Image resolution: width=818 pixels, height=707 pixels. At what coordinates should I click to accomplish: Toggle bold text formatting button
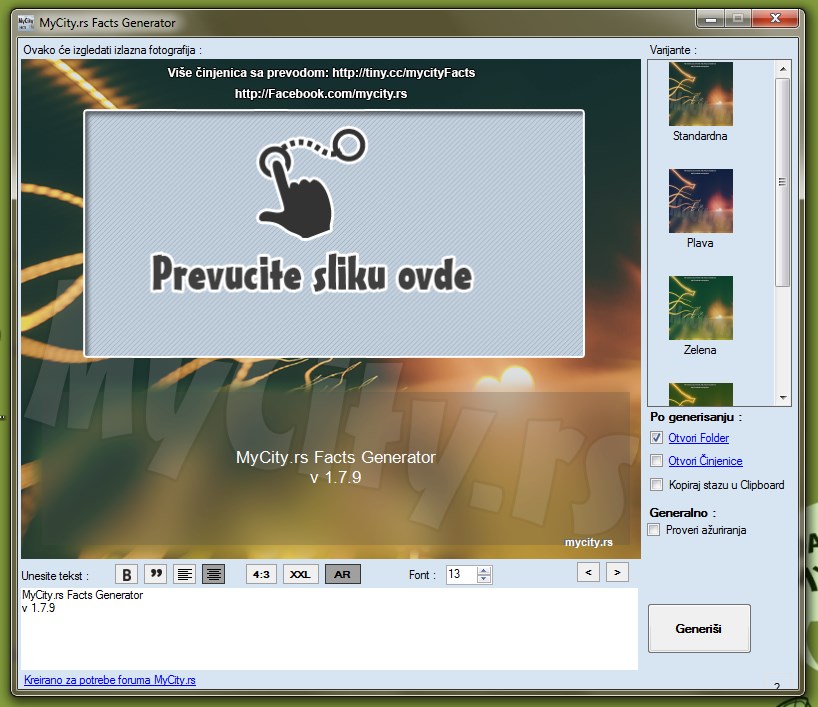(126, 574)
